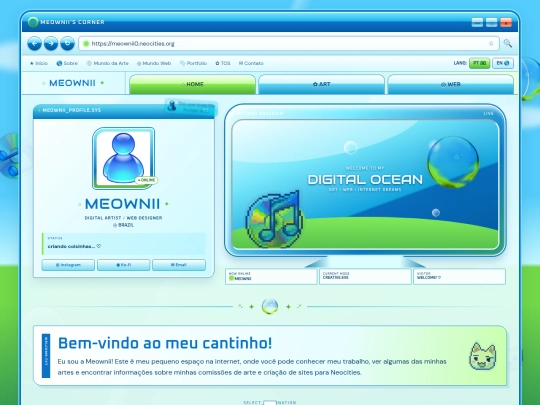Open the Portfolio nav link
The image size is (540, 405).
tap(193, 63)
